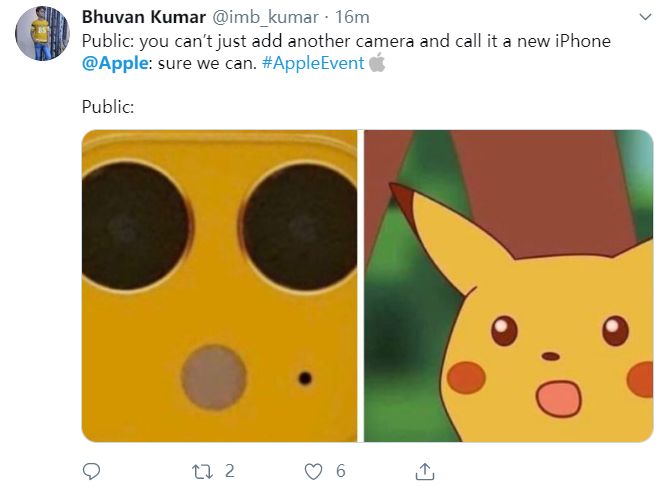Open the surprised Pikachu image
The height and width of the screenshot is (489, 665).
click(x=509, y=286)
